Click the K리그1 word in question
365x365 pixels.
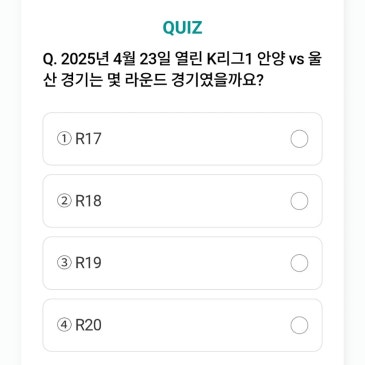click(x=229, y=60)
